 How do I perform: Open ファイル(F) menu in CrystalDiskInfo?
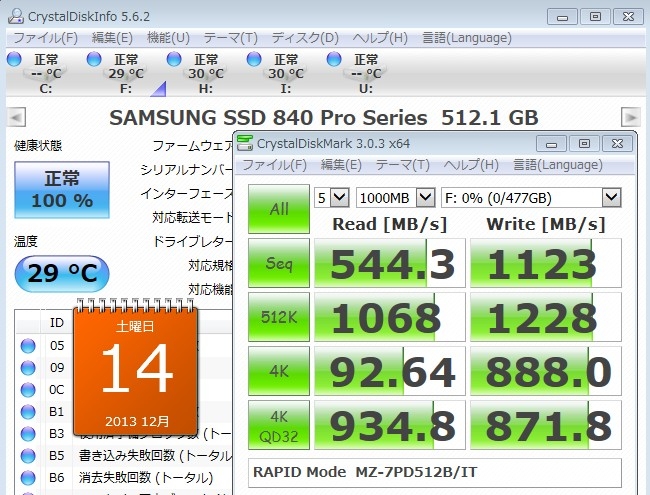[46, 38]
